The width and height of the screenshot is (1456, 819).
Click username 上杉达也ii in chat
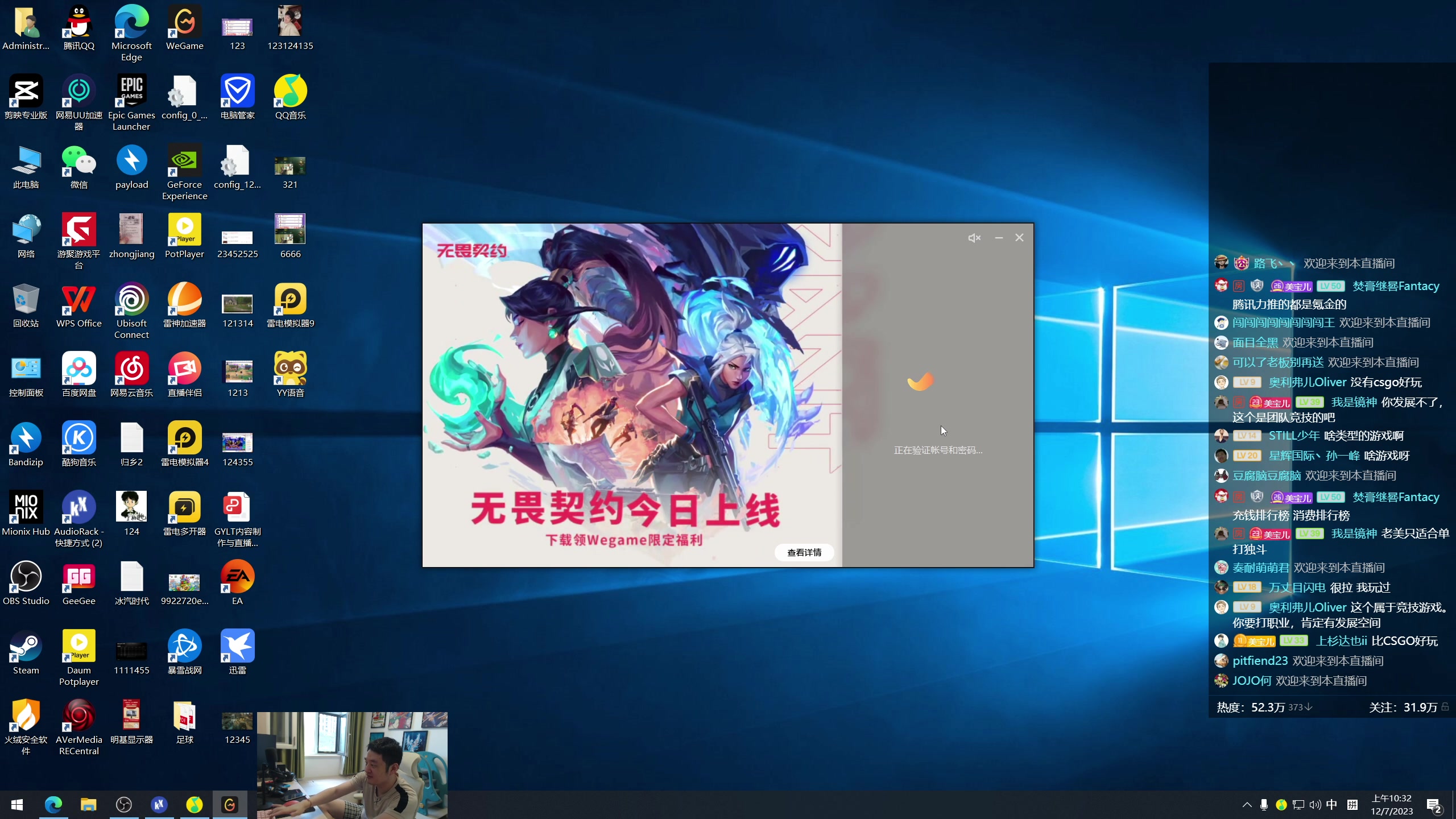point(1342,641)
